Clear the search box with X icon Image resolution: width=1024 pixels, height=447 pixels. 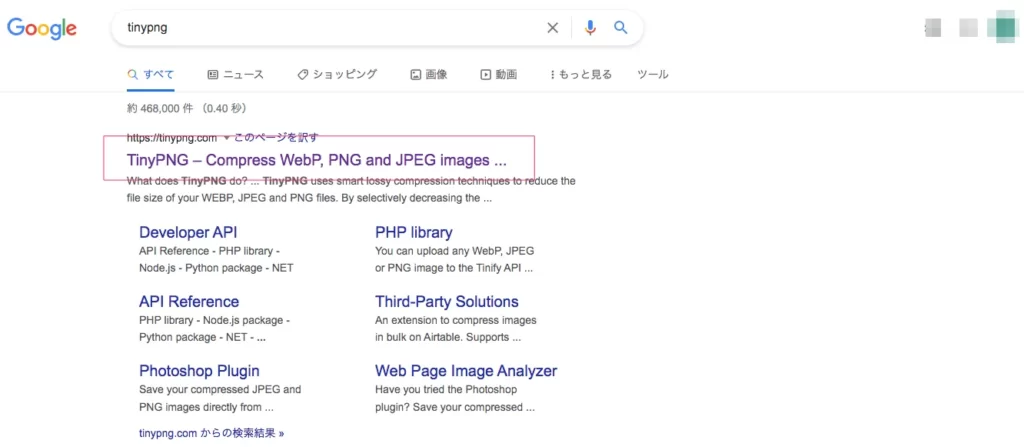tap(552, 28)
